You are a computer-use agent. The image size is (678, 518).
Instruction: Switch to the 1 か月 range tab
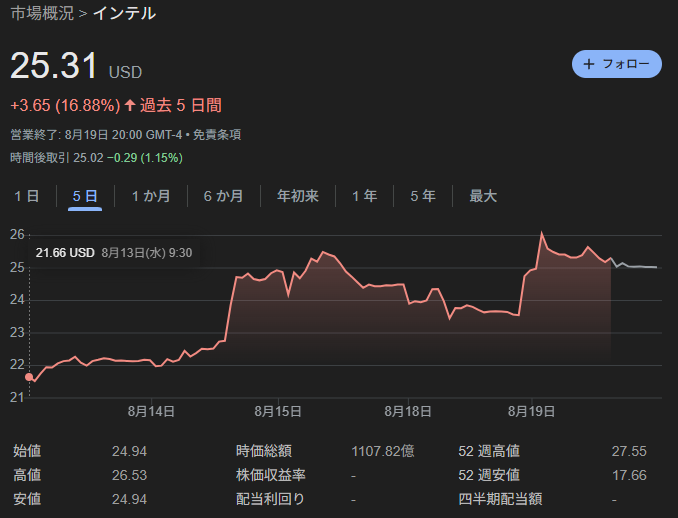[x=151, y=196]
